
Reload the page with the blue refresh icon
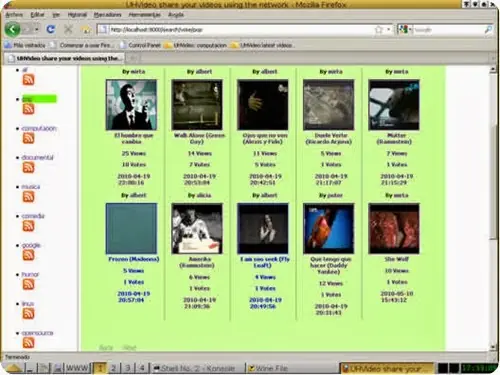click(x=51, y=29)
